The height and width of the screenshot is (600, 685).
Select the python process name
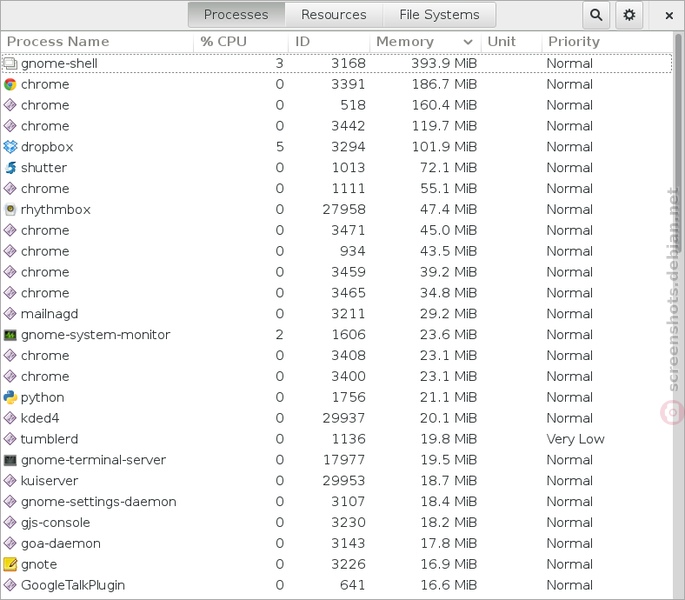click(x=42, y=397)
